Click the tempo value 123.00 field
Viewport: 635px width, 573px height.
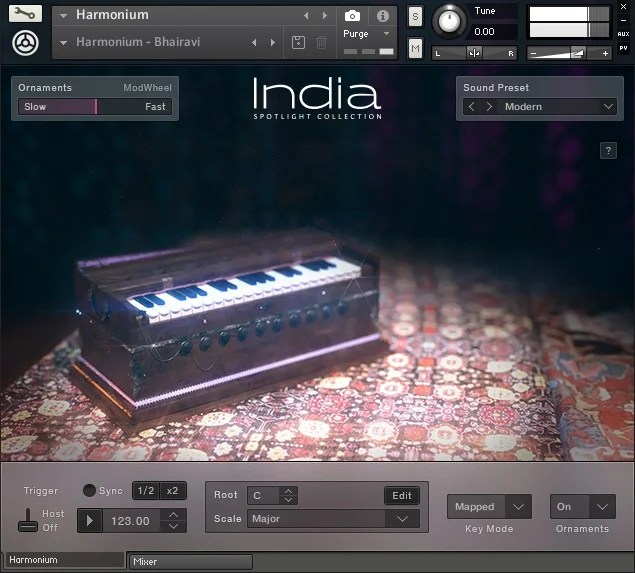tap(130, 521)
